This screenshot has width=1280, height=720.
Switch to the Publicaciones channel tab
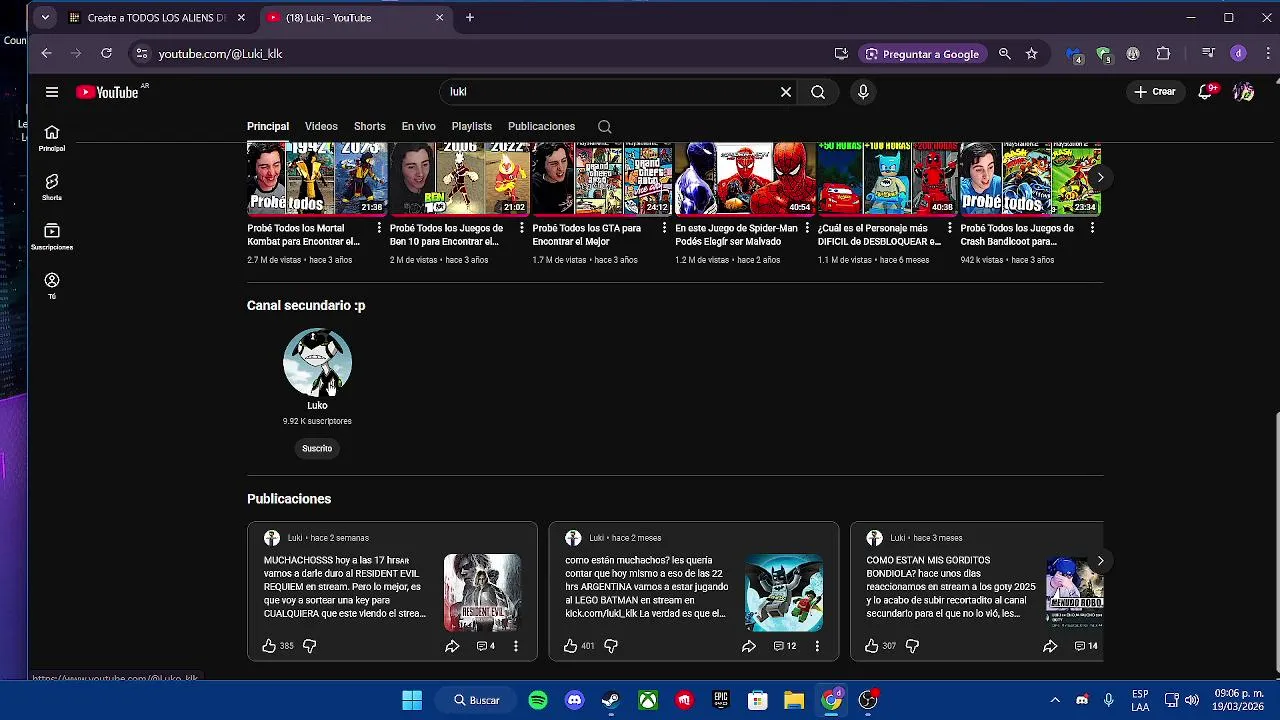[541, 126]
